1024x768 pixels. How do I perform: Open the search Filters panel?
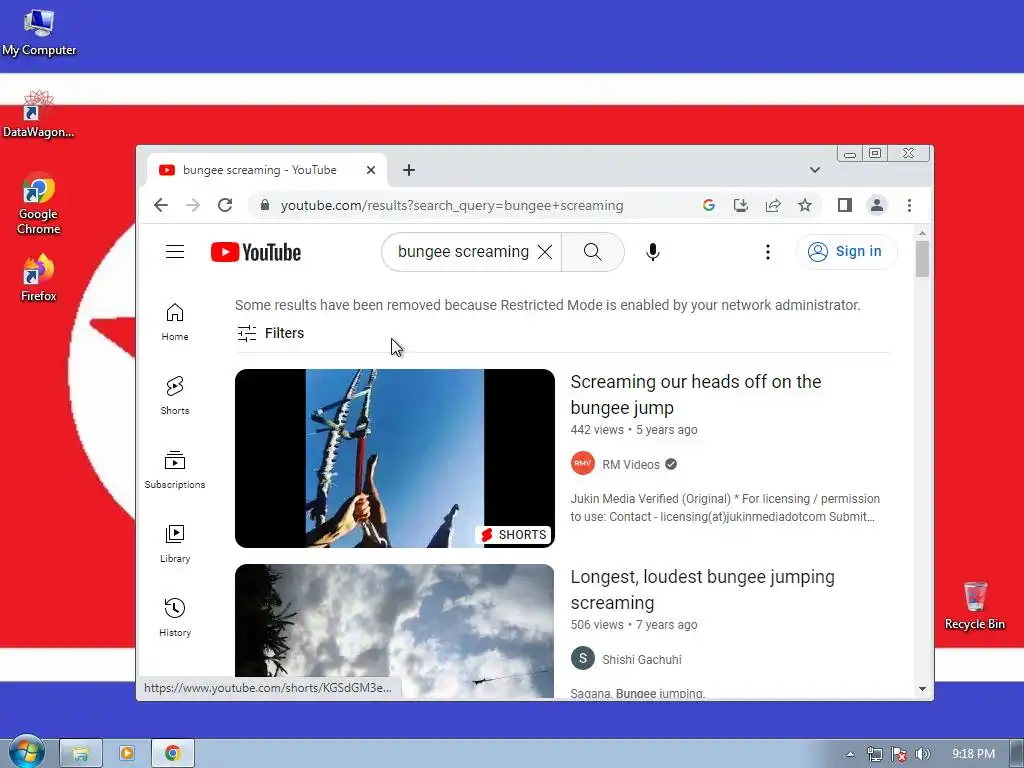(270, 333)
